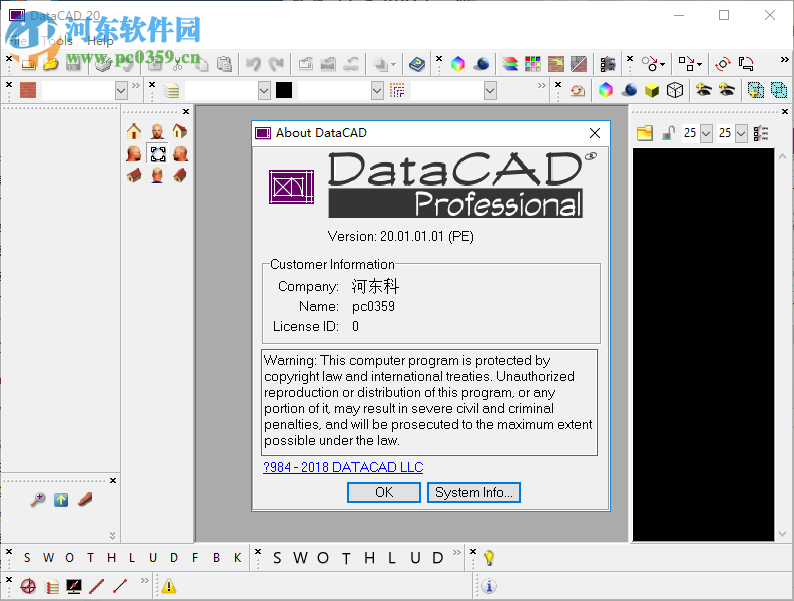
Task: Open the square-arrow tool dropdown
Action: pyautogui.click(x=699, y=64)
